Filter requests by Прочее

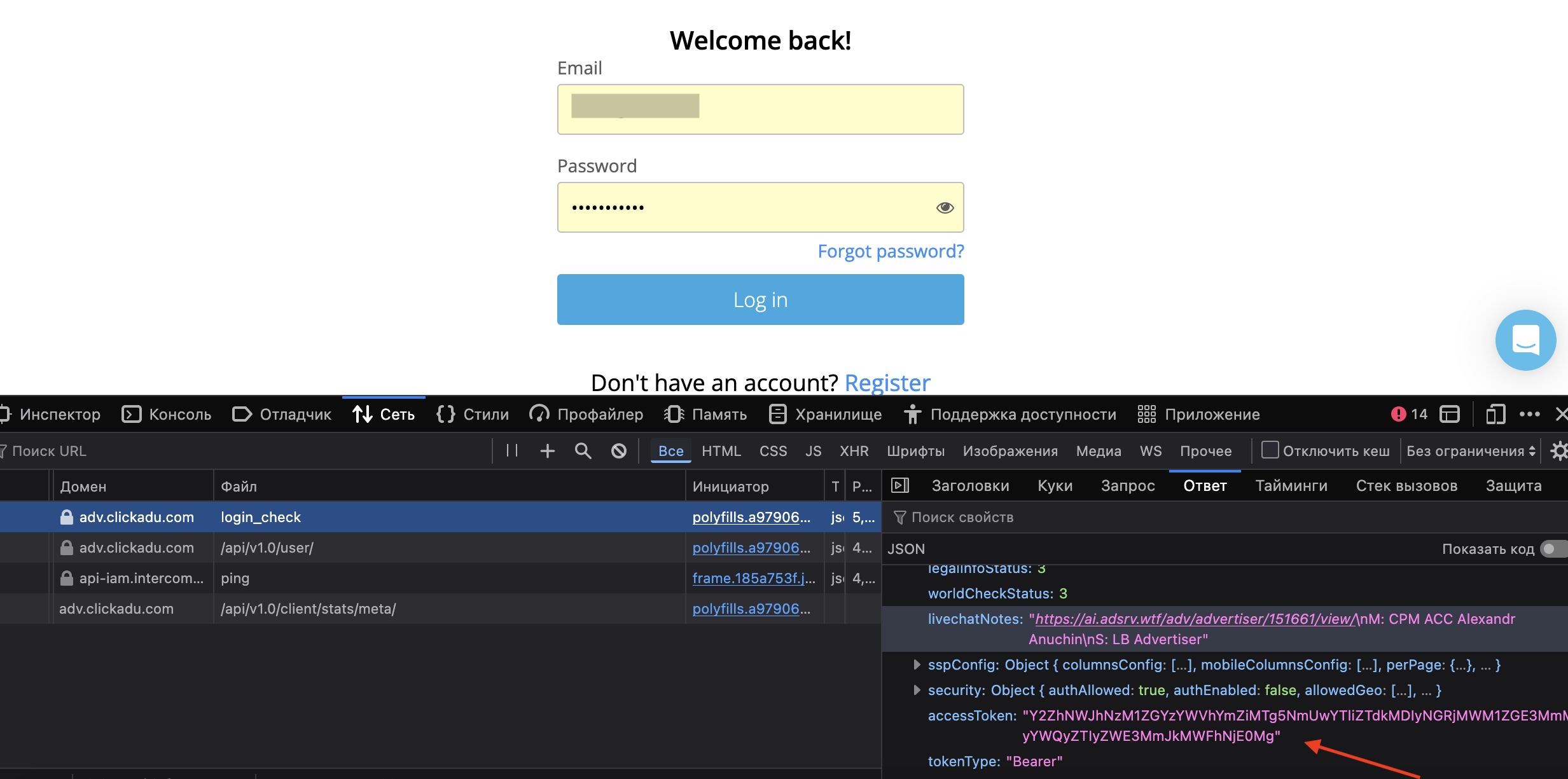pos(1206,451)
